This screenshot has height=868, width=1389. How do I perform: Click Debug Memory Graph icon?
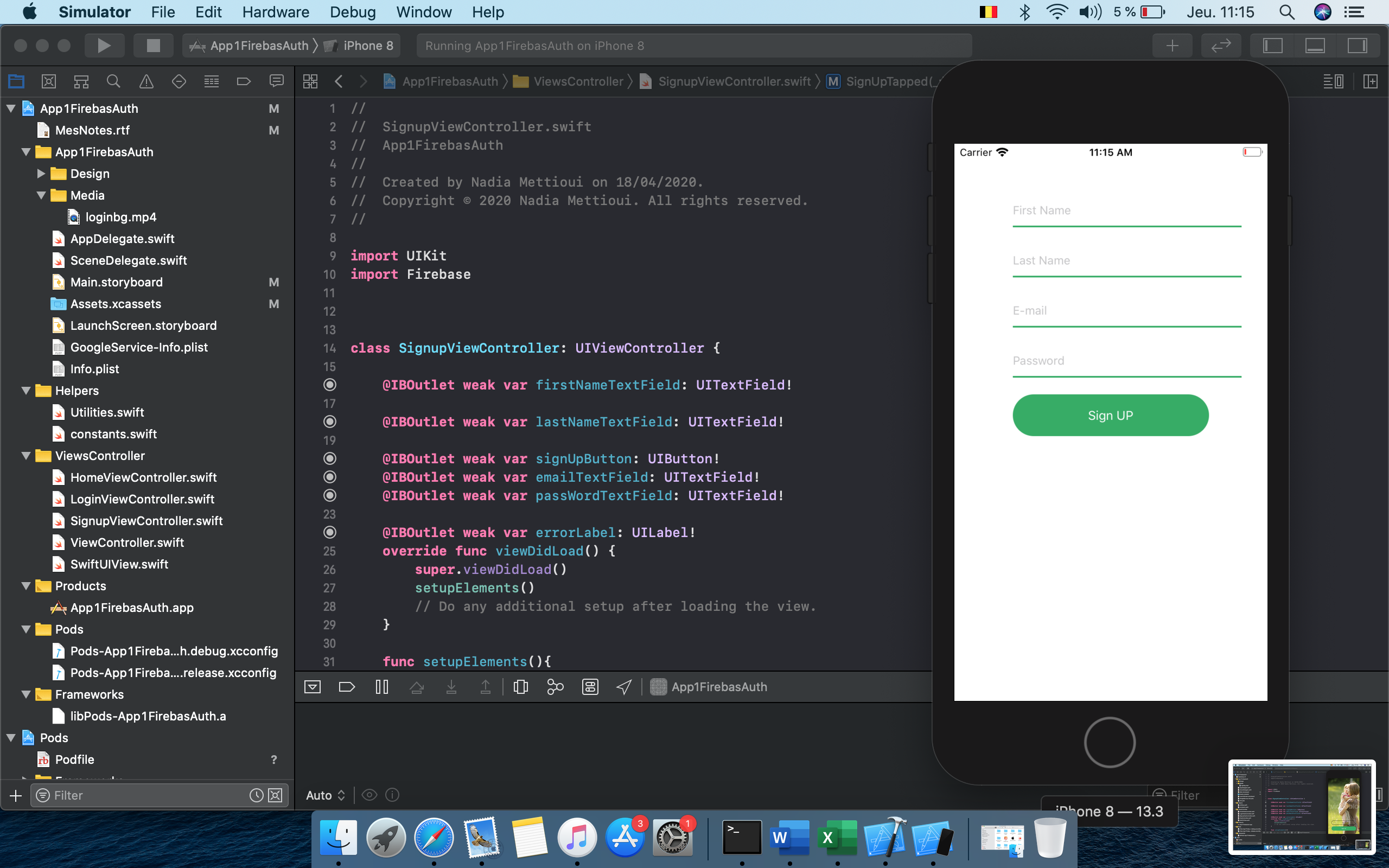(x=555, y=687)
